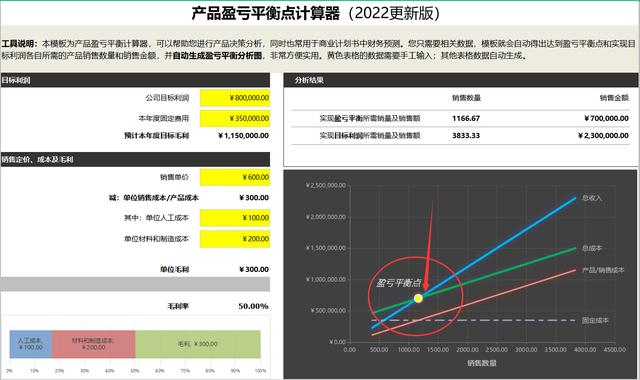640x380 pixels.
Task: Select the 总收入 line label in chart
Action: coord(592,198)
